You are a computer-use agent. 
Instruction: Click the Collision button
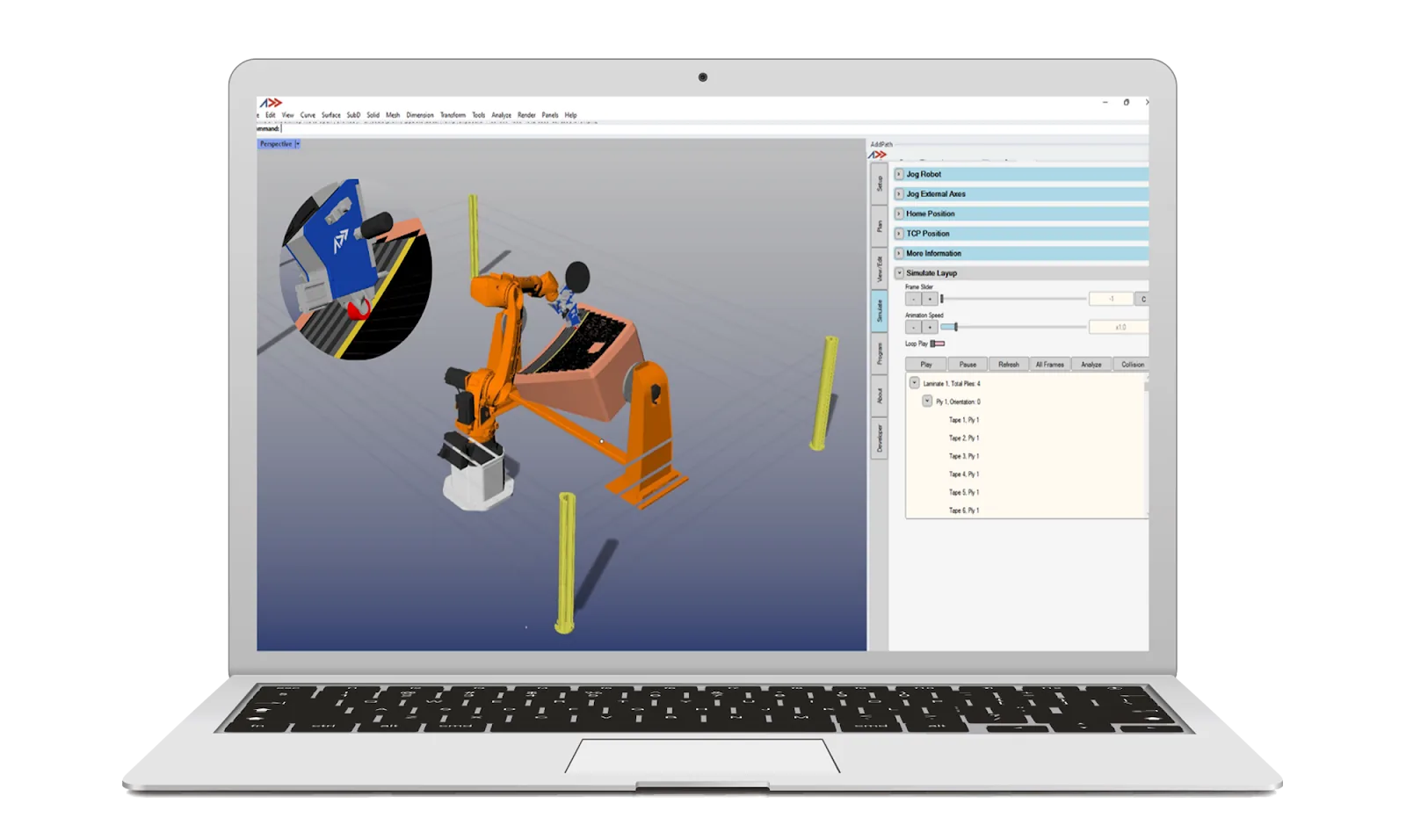1132,364
